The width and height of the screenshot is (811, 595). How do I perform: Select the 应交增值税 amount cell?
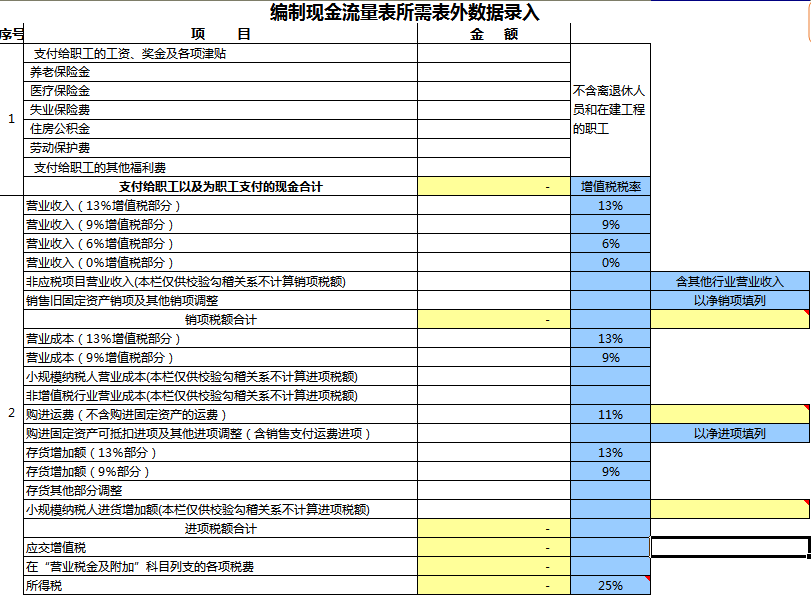pyautogui.click(x=490, y=547)
